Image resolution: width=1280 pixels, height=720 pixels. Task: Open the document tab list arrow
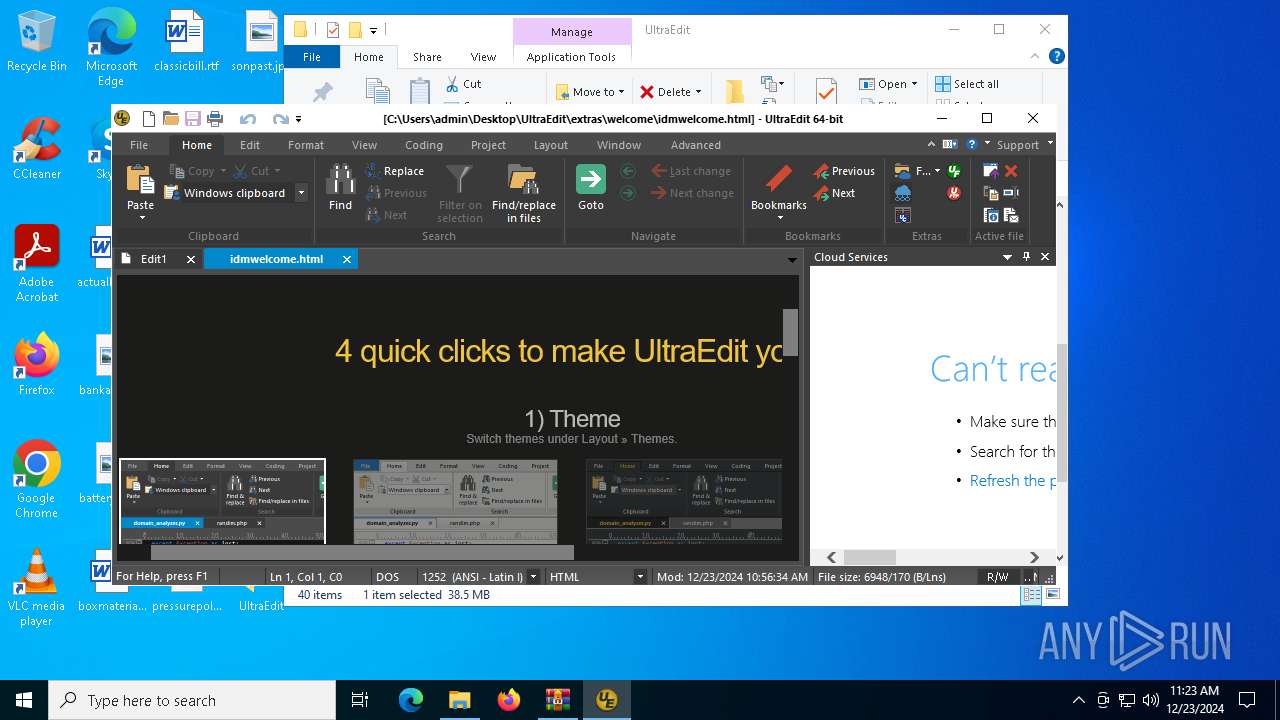pos(792,260)
